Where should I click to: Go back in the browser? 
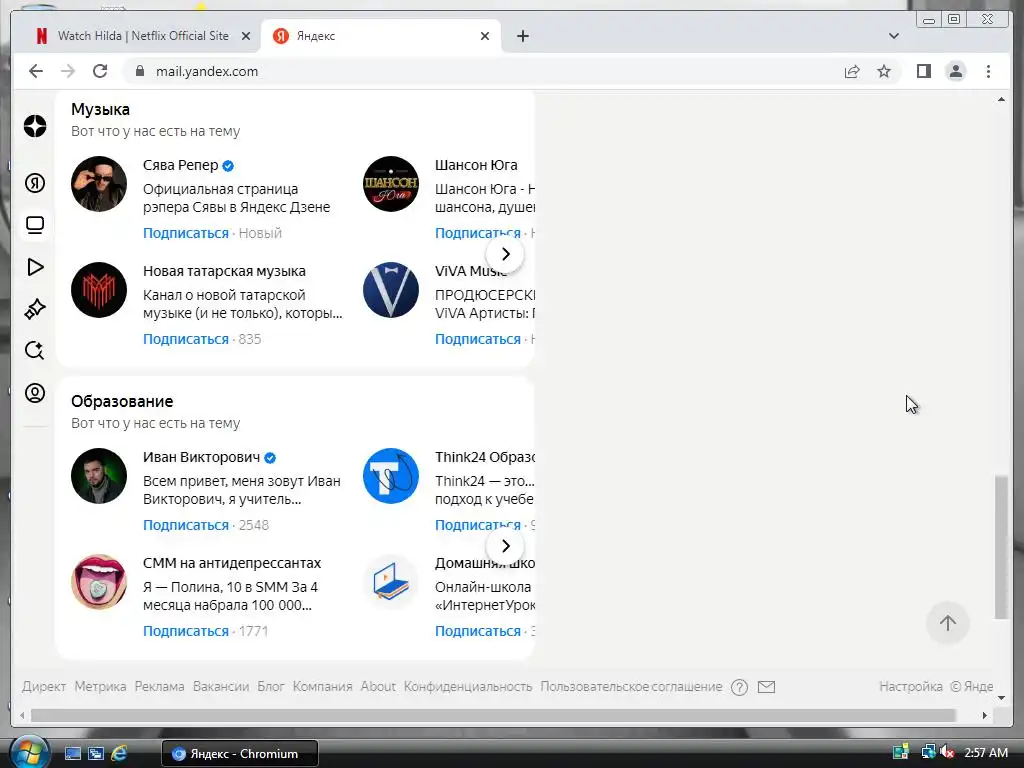[x=36, y=71]
